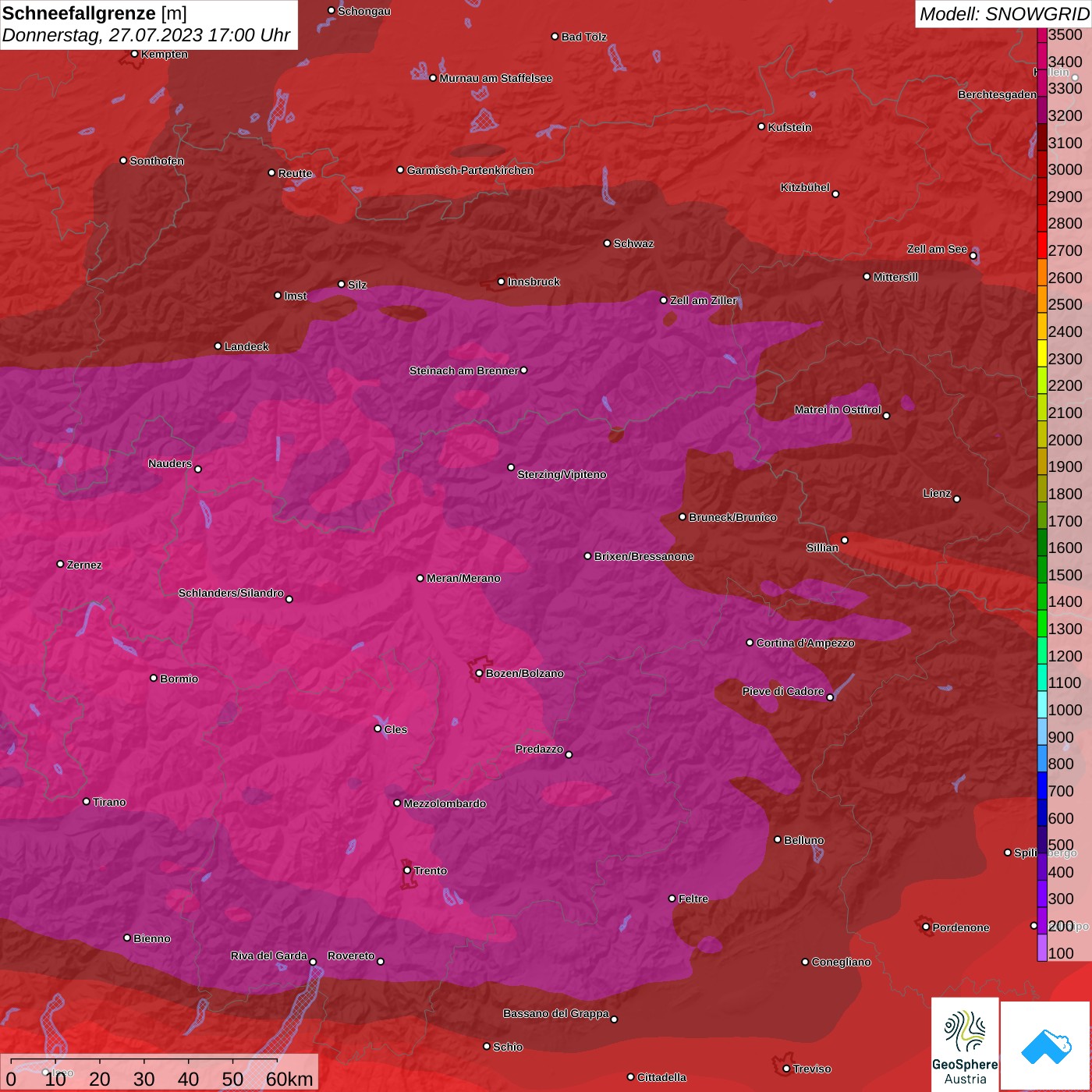Image resolution: width=1092 pixels, height=1092 pixels.
Task: Click the Nauders city marker dot
Action: point(198,469)
